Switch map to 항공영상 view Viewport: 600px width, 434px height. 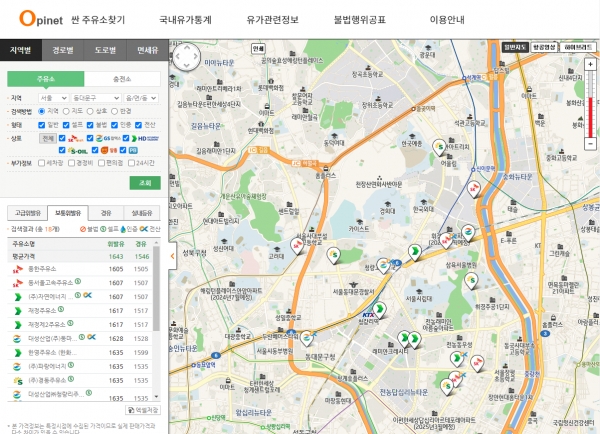(x=544, y=47)
